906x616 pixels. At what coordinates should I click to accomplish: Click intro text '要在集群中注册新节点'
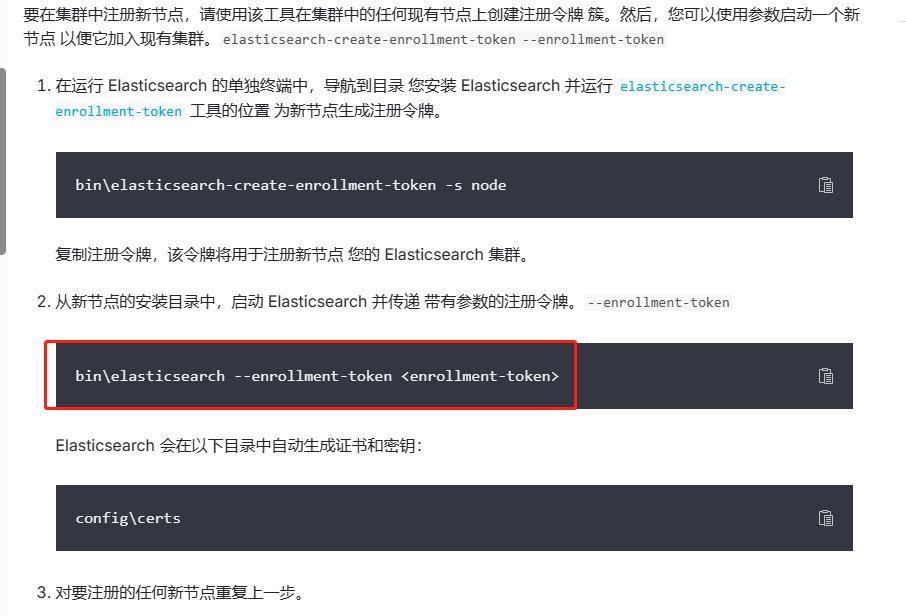tap(103, 15)
